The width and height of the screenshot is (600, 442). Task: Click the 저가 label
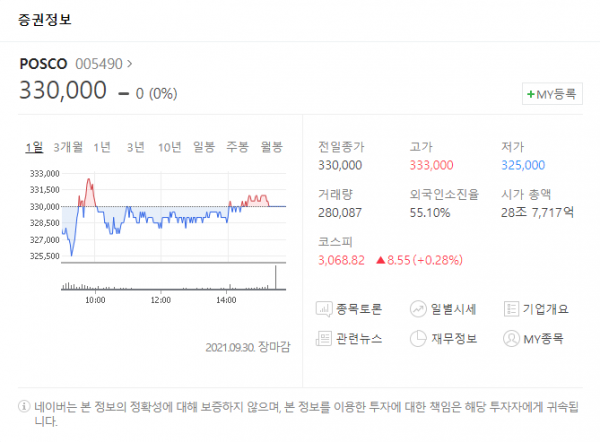tap(512, 147)
